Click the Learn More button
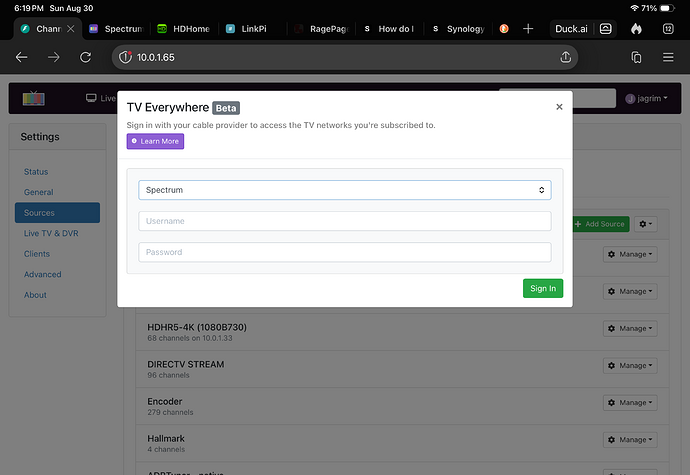The width and height of the screenshot is (690, 475). 155,141
